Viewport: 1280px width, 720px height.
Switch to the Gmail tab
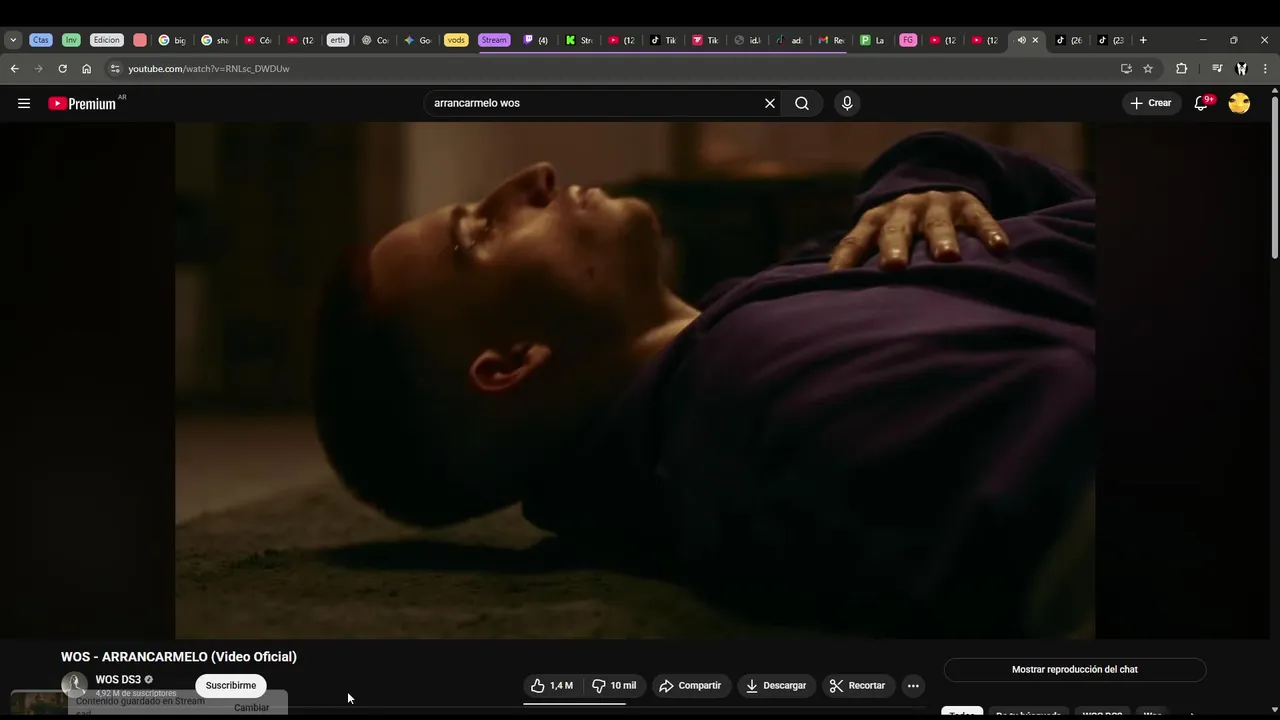click(x=831, y=40)
